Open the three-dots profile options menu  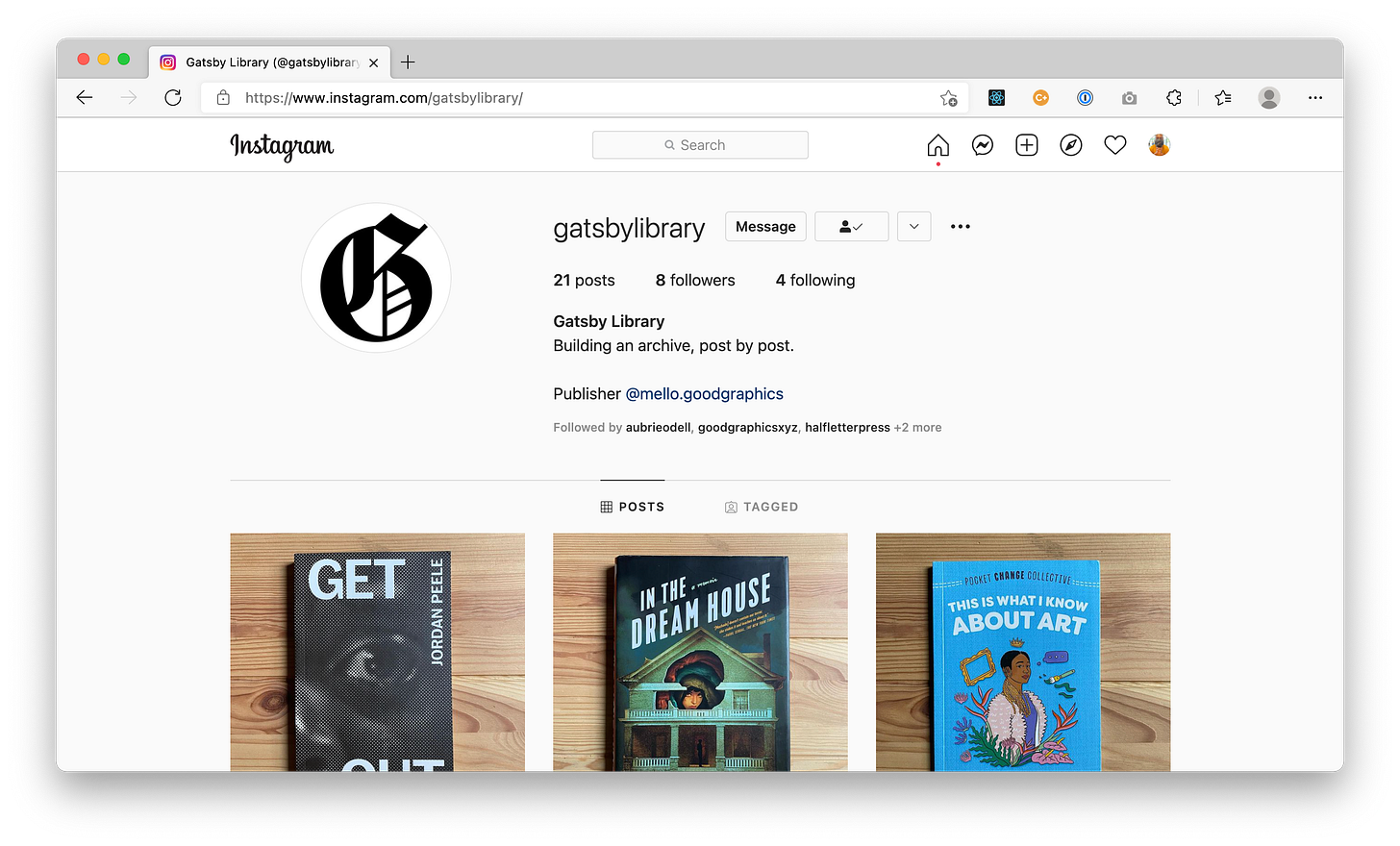(960, 227)
